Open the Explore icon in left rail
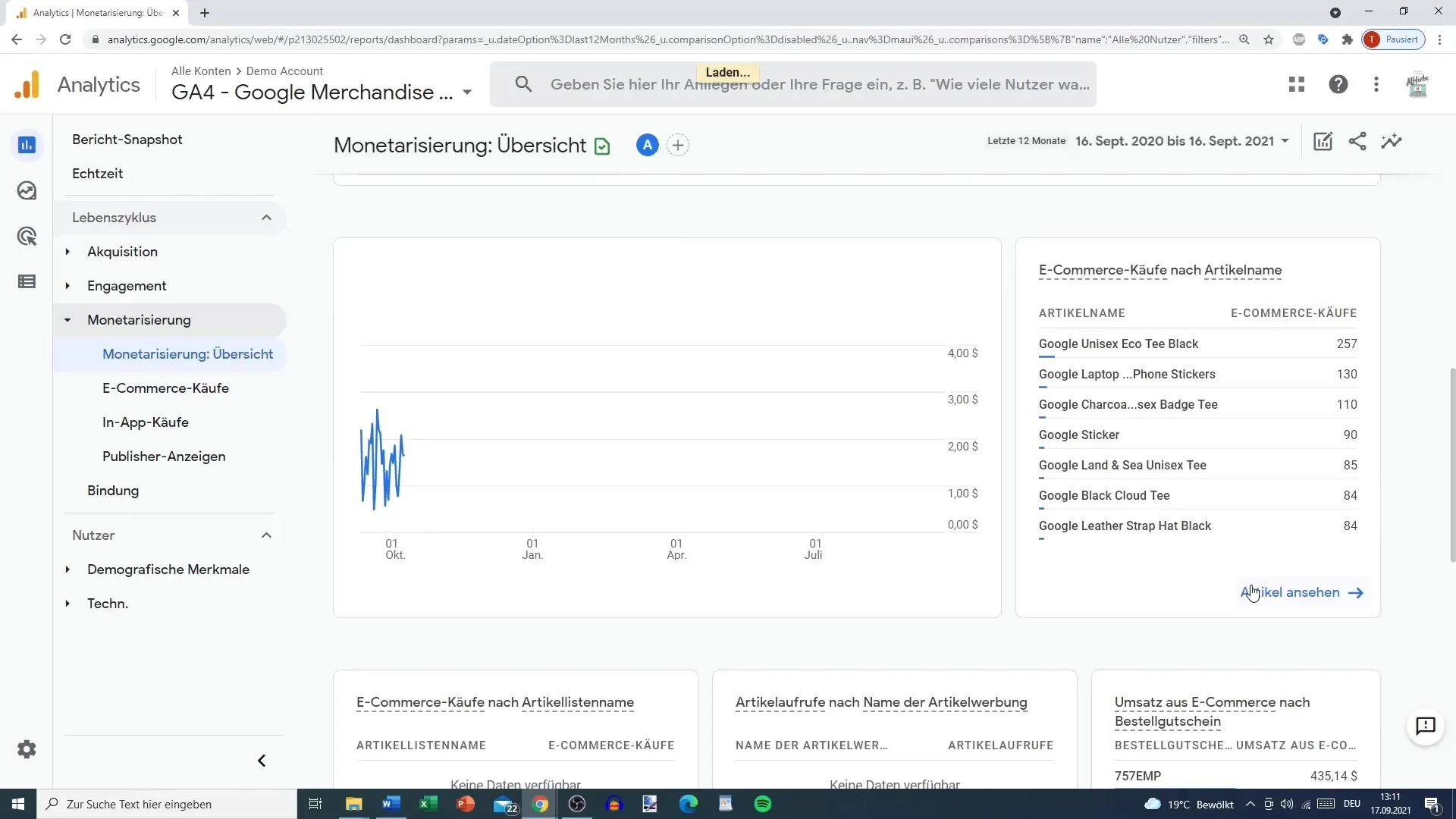The width and height of the screenshot is (1456, 819). [27, 190]
